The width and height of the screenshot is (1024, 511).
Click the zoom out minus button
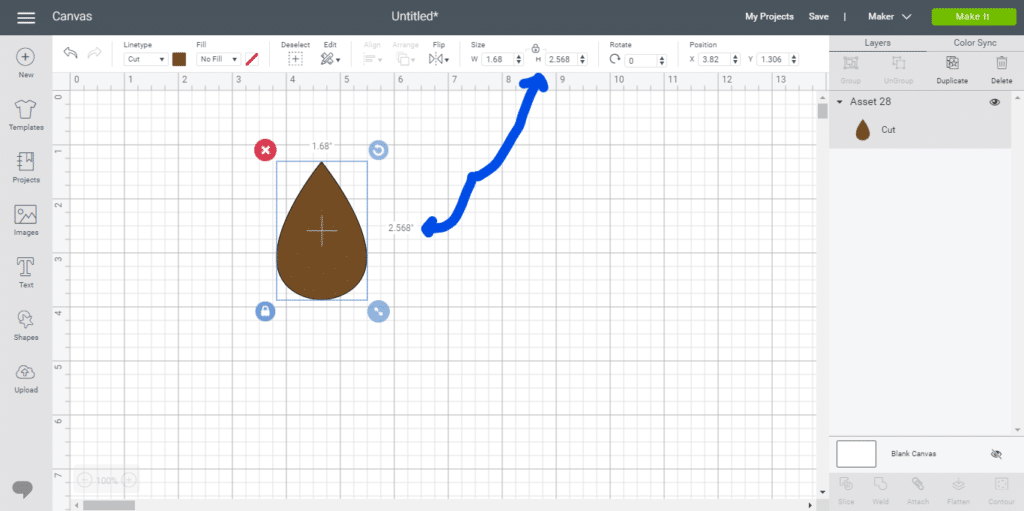(84, 480)
